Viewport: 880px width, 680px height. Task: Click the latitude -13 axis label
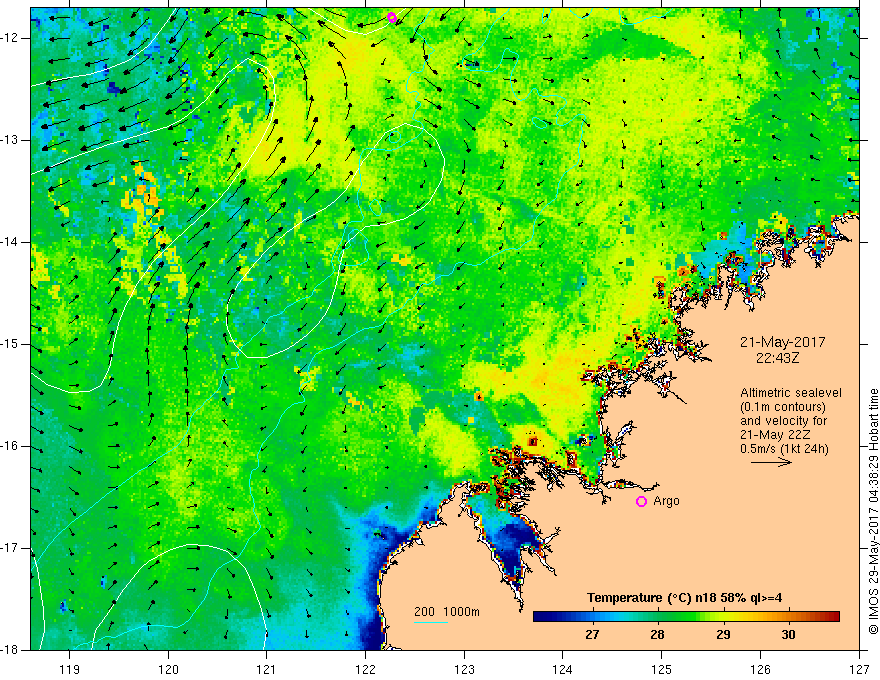tap(11, 140)
